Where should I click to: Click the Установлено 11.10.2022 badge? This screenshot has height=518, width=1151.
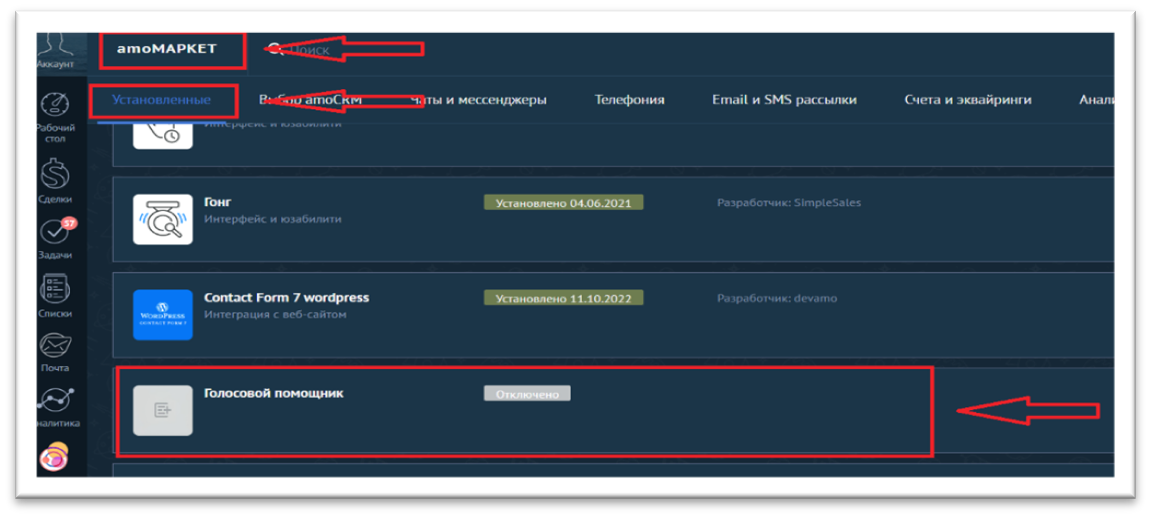(563, 298)
